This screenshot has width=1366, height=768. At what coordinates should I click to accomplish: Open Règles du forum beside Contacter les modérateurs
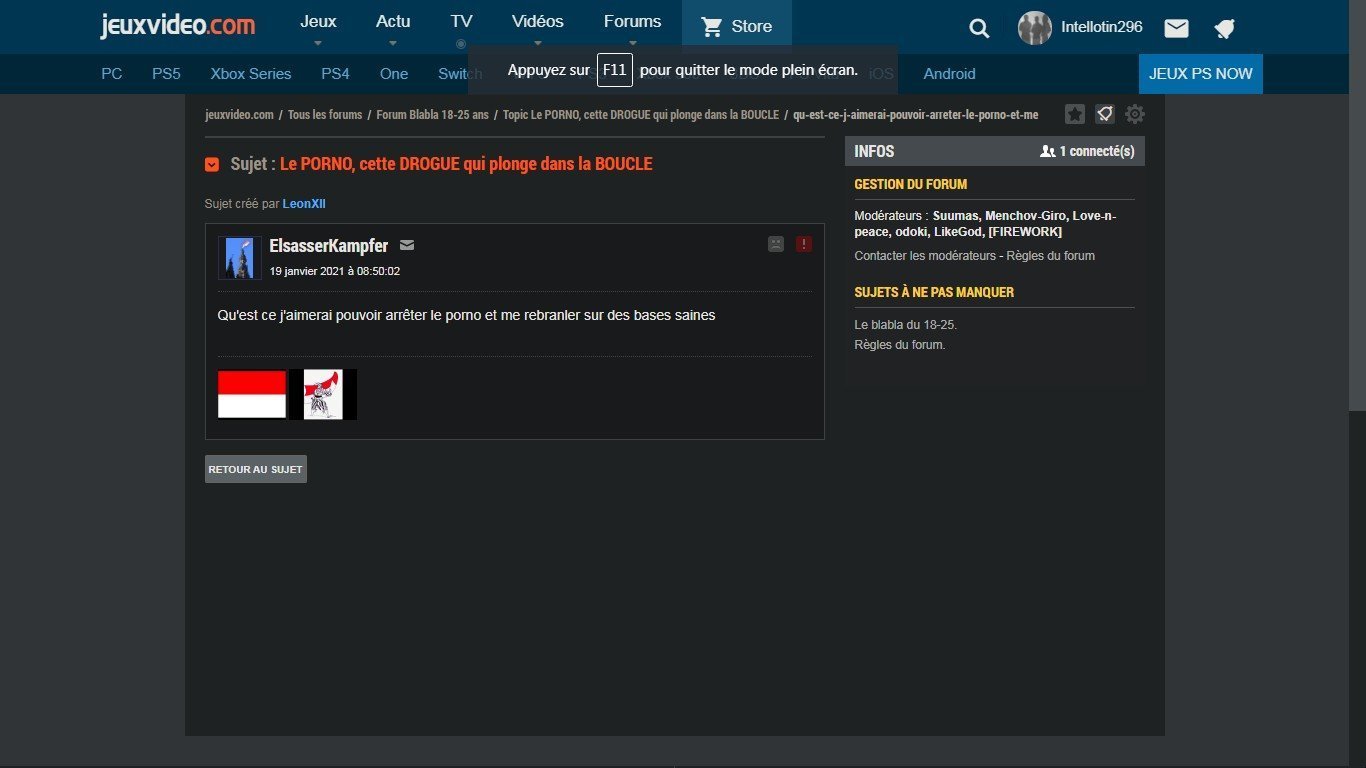[1050, 256]
